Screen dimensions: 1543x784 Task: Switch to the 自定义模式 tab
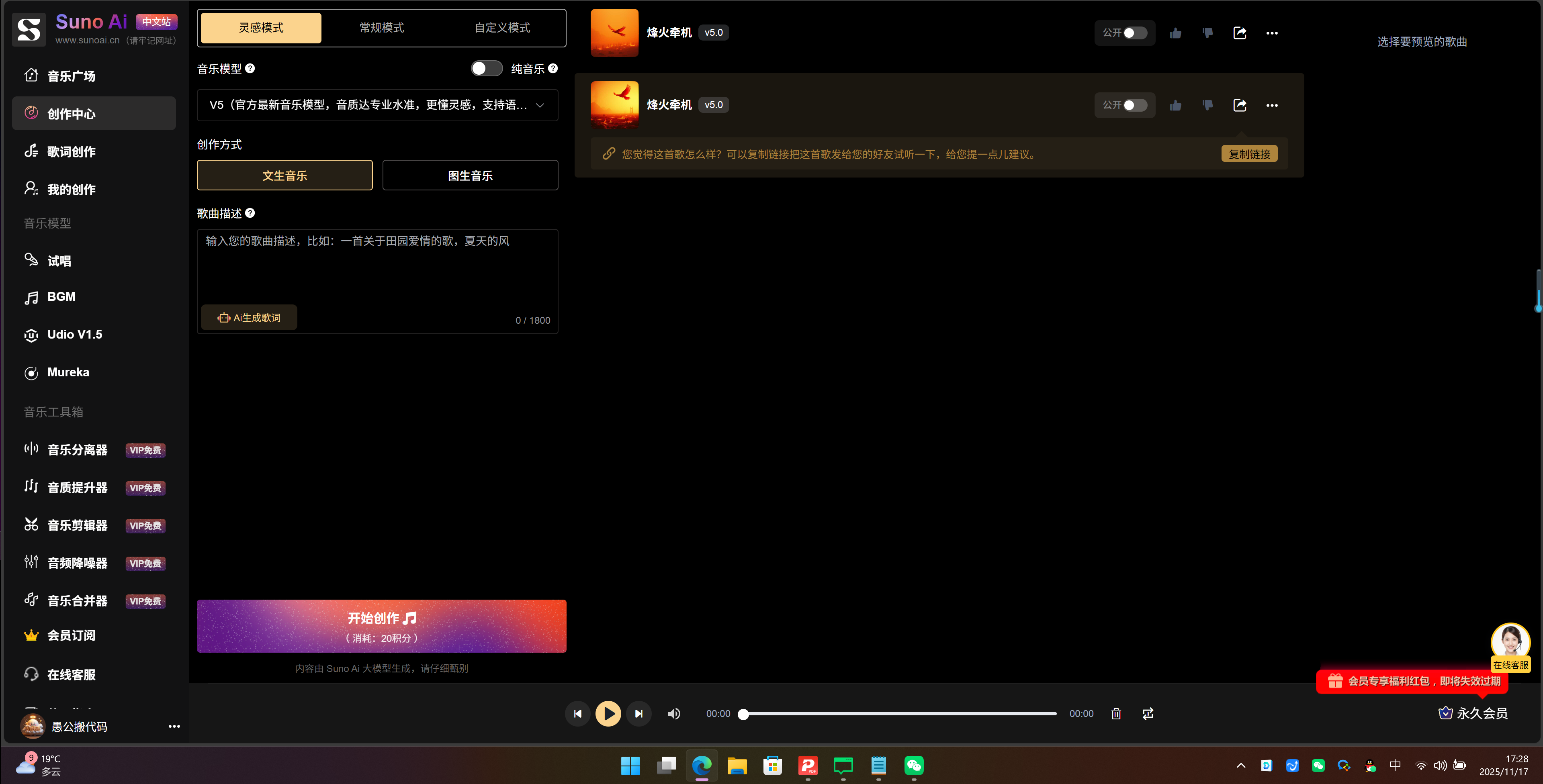pos(502,28)
